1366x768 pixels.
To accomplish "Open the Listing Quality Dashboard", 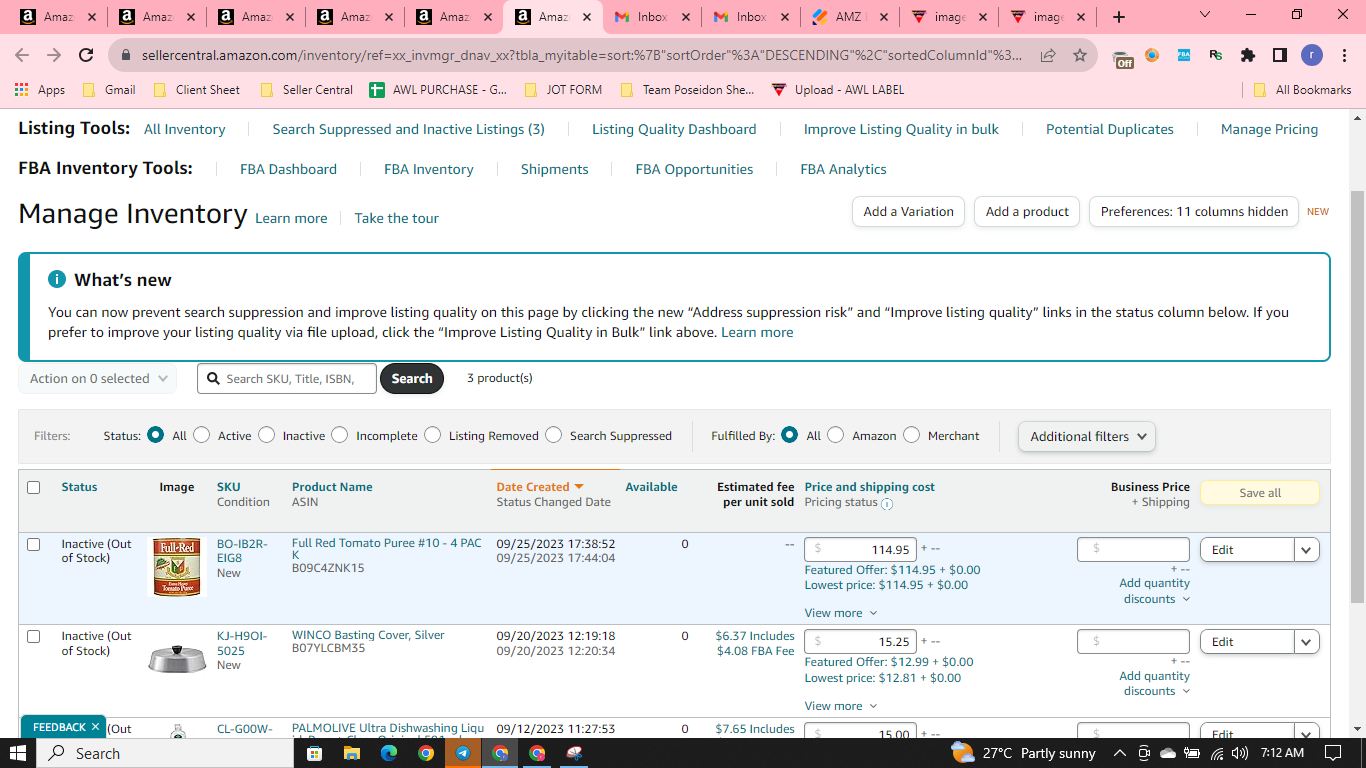I will click(674, 129).
